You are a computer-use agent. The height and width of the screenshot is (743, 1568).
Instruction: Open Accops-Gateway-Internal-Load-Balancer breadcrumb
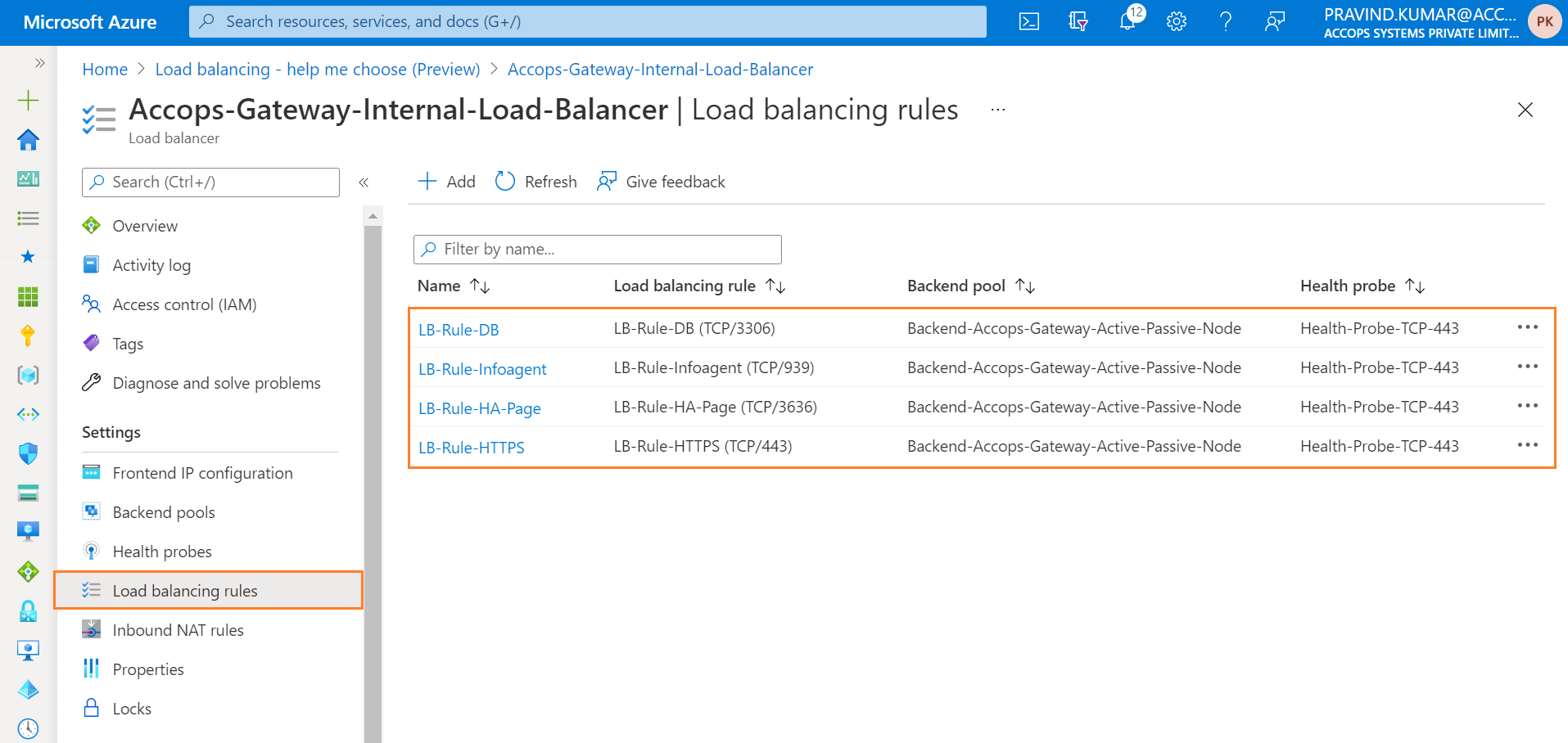coord(660,70)
